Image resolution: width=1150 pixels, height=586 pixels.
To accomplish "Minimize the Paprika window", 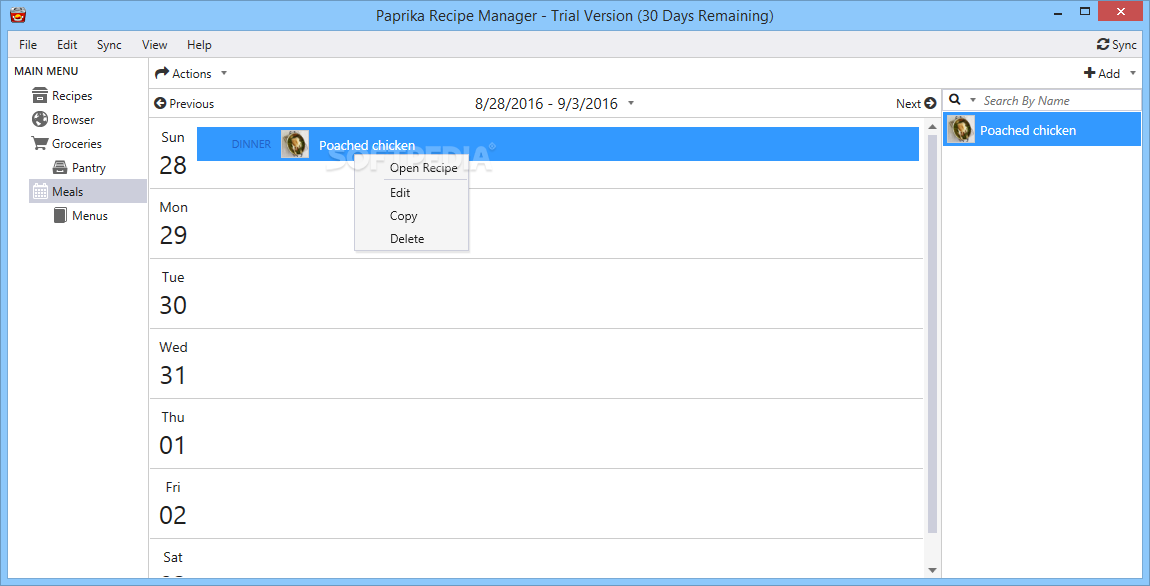I will click(x=1060, y=13).
